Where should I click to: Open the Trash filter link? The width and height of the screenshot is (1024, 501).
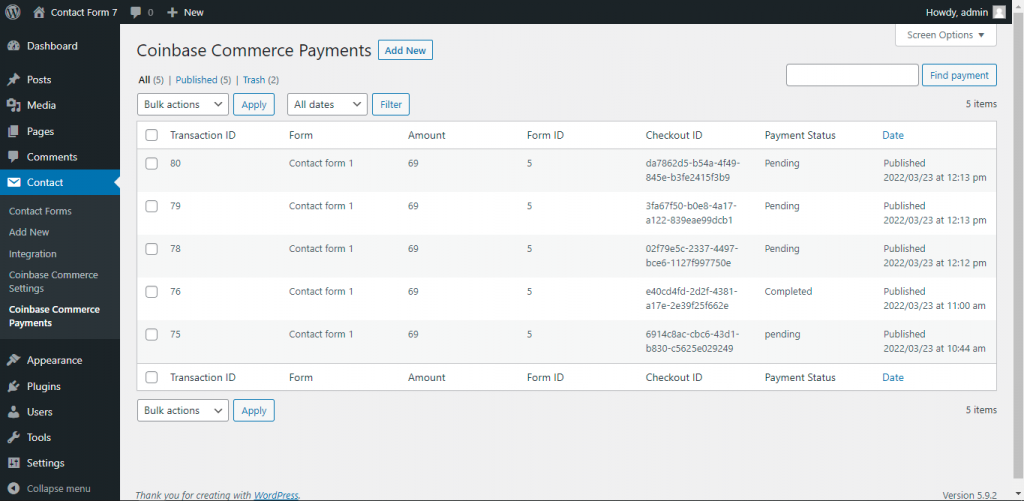[x=254, y=80]
